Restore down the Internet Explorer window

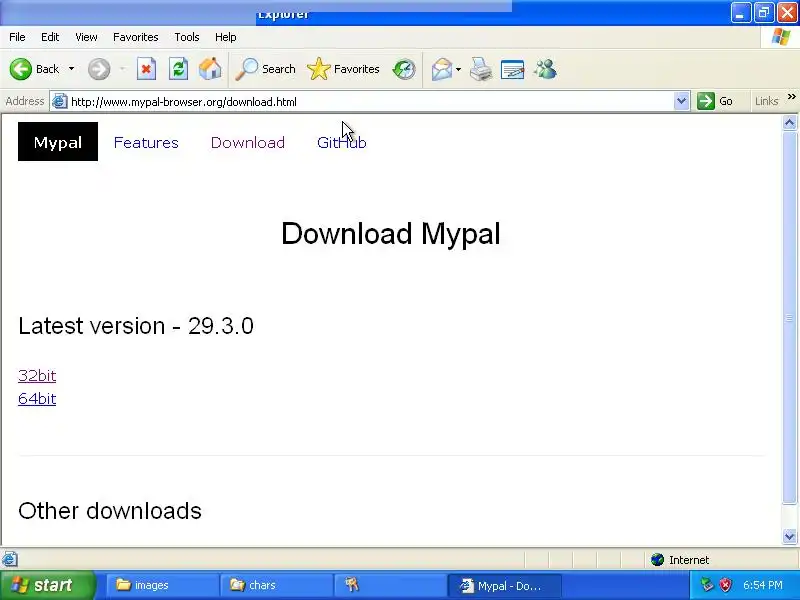tap(764, 12)
